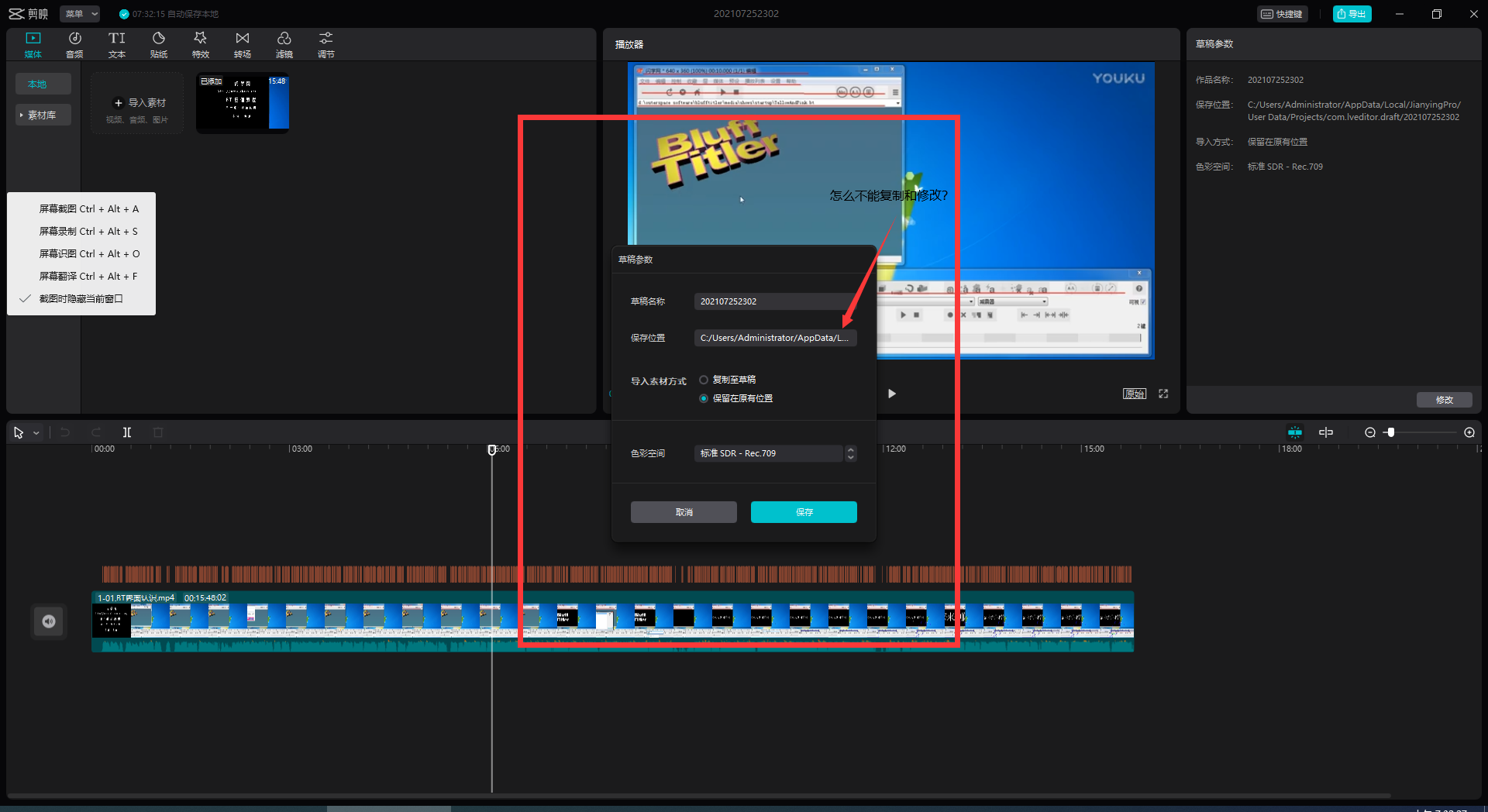Click the 草稿名称 input field
This screenshot has height=812, width=1488.
775,301
